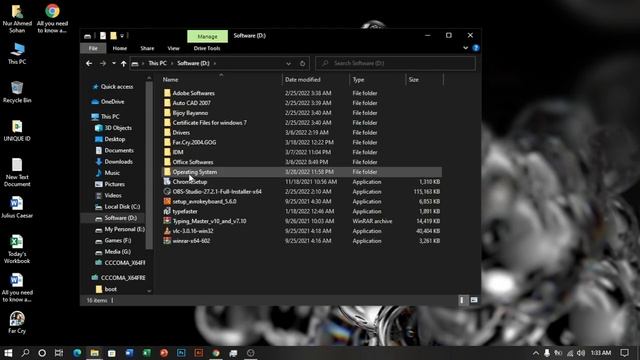Select the typefaster application icon

coord(167,211)
